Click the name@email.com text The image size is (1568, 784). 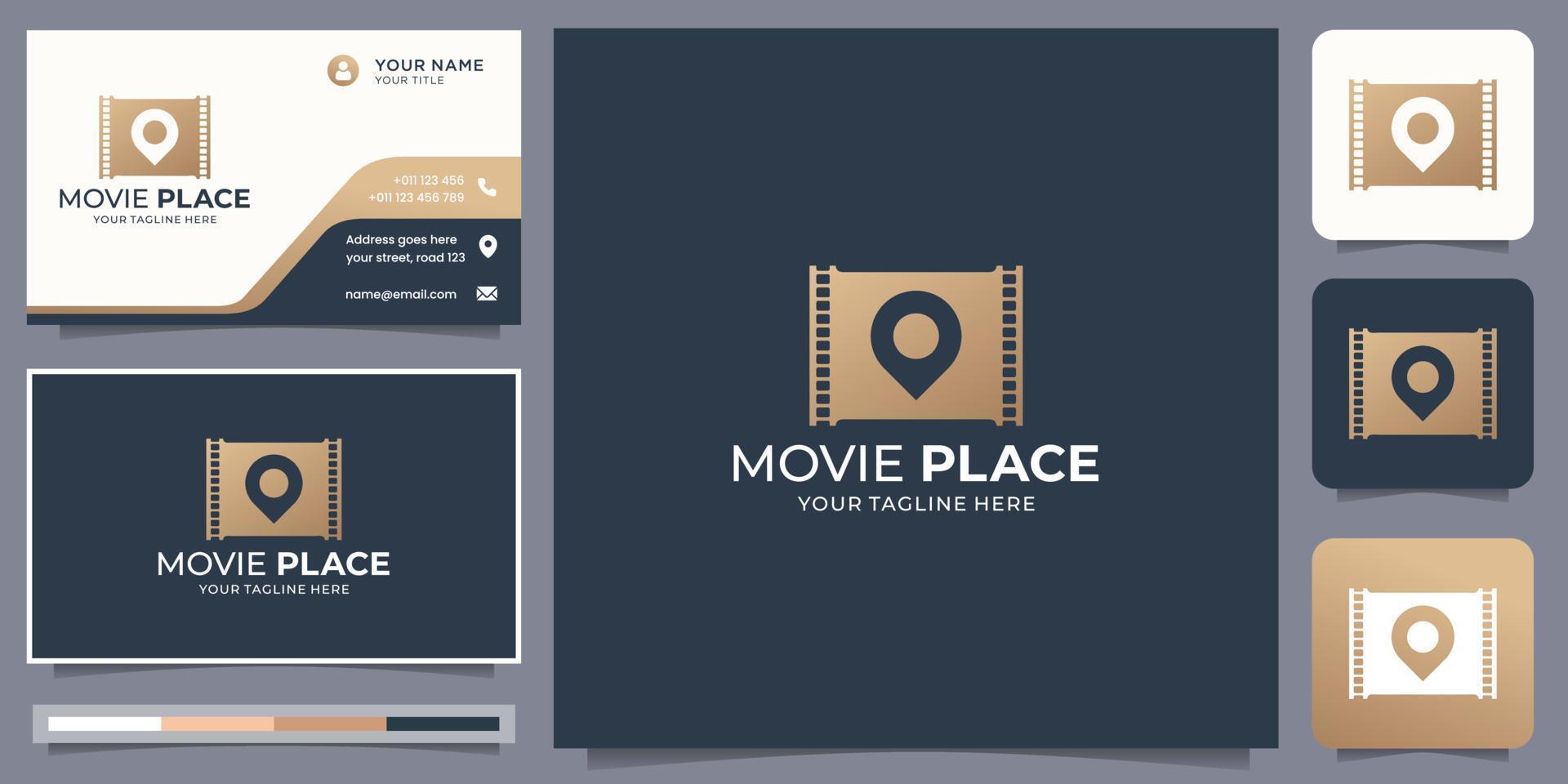click(400, 294)
